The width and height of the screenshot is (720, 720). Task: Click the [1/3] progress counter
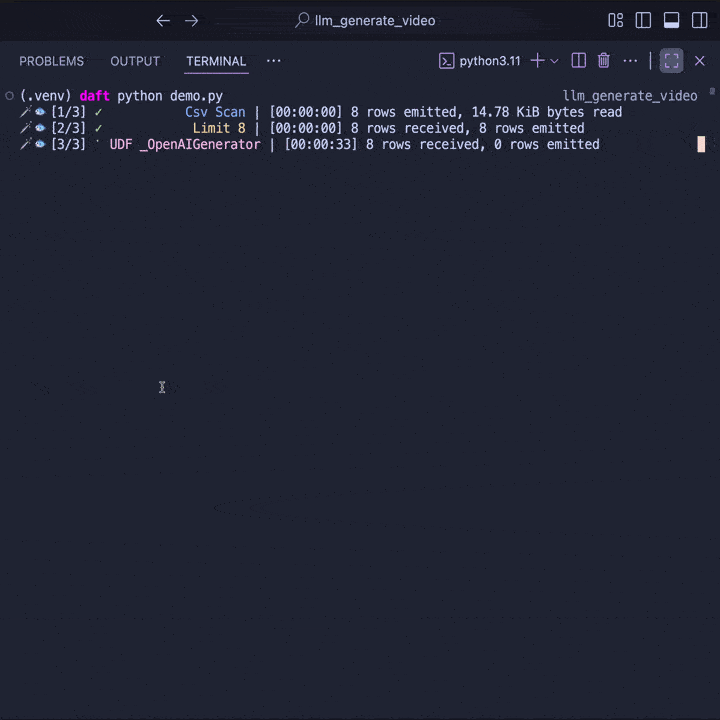(68, 112)
